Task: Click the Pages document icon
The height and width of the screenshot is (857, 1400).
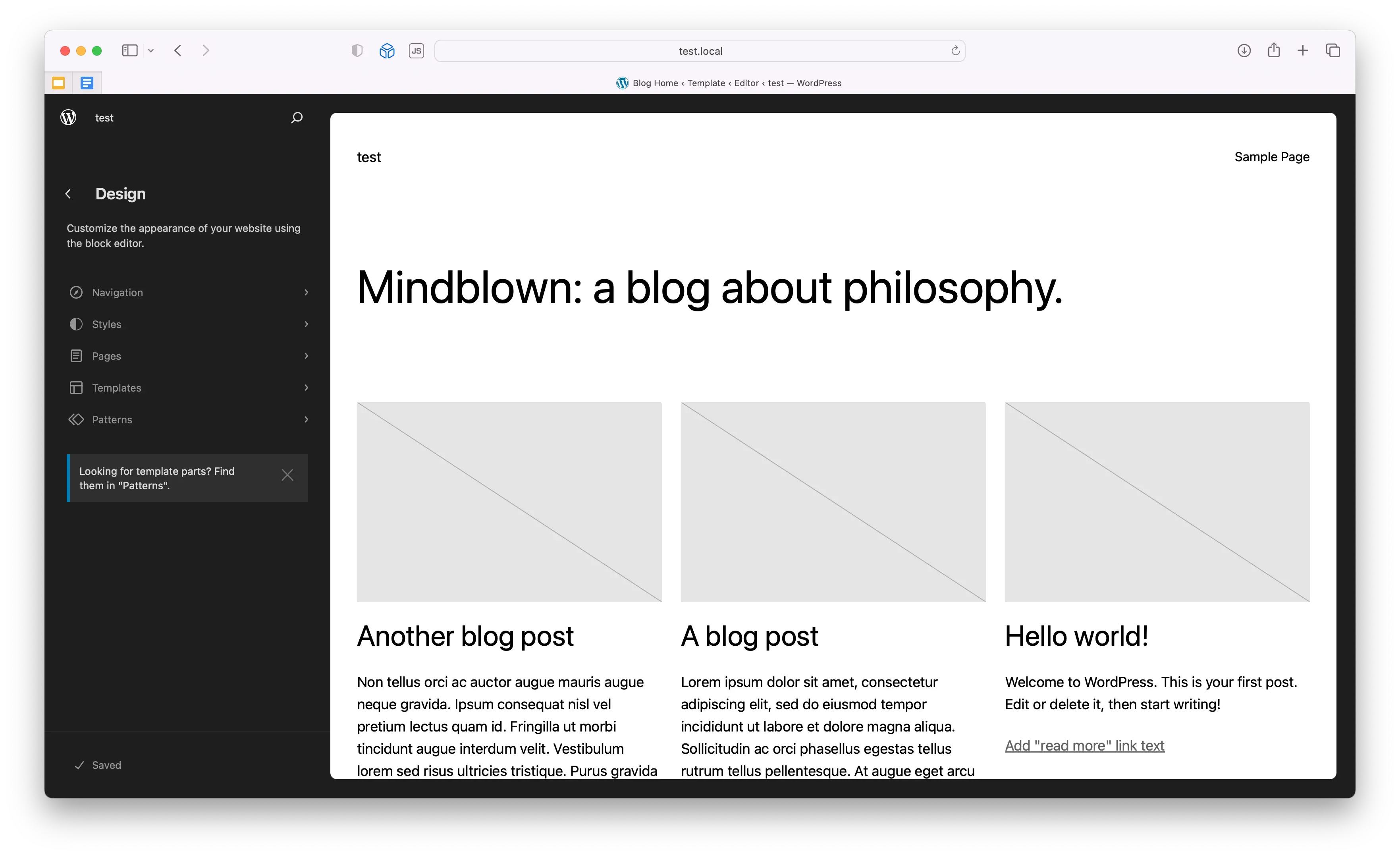Action: click(x=76, y=356)
